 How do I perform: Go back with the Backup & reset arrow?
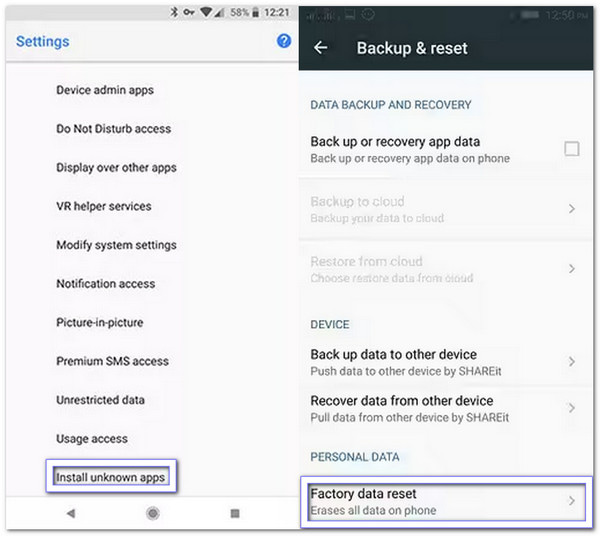(x=320, y=48)
